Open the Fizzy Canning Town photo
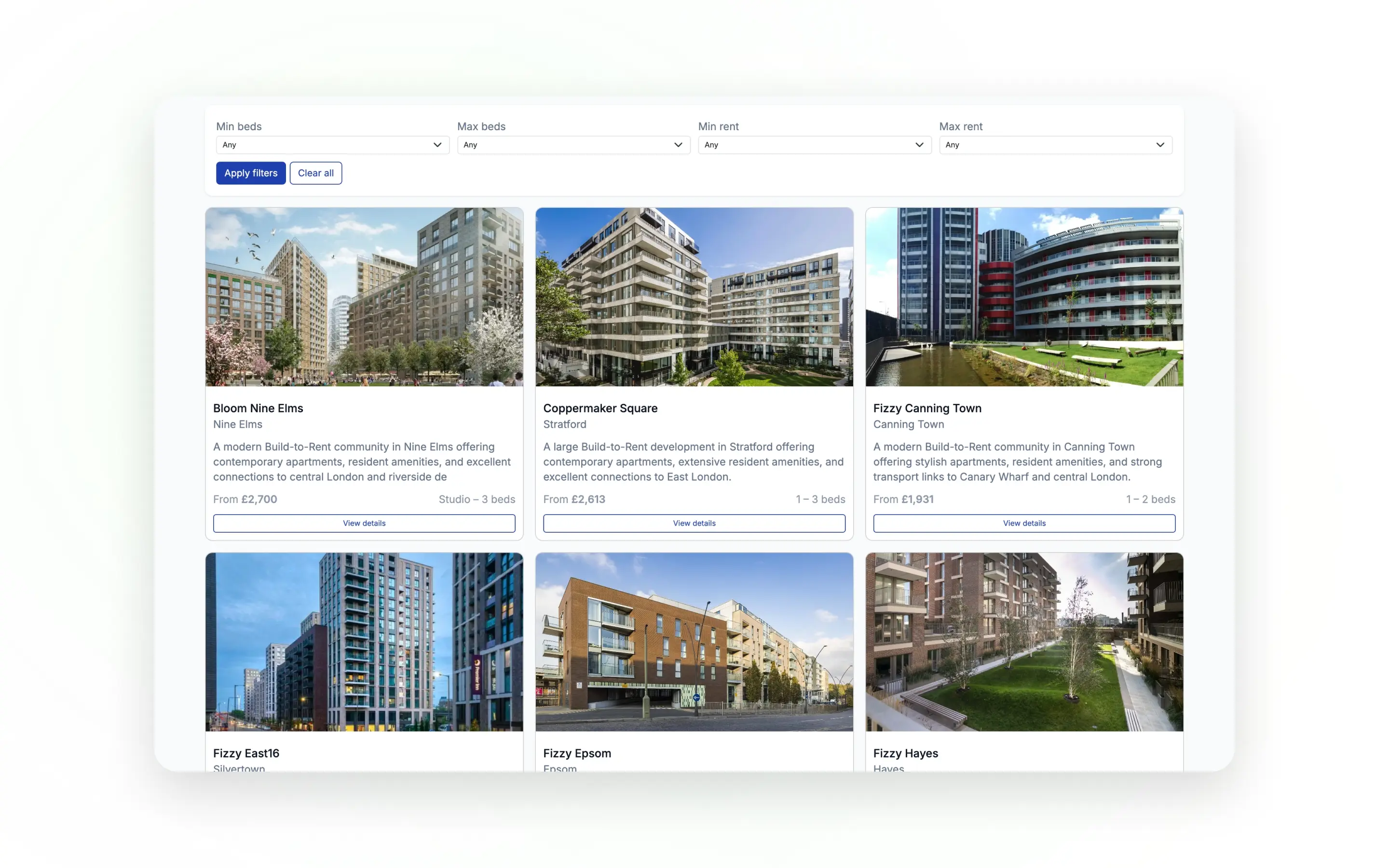This screenshot has height=868, width=1389. [1024, 297]
